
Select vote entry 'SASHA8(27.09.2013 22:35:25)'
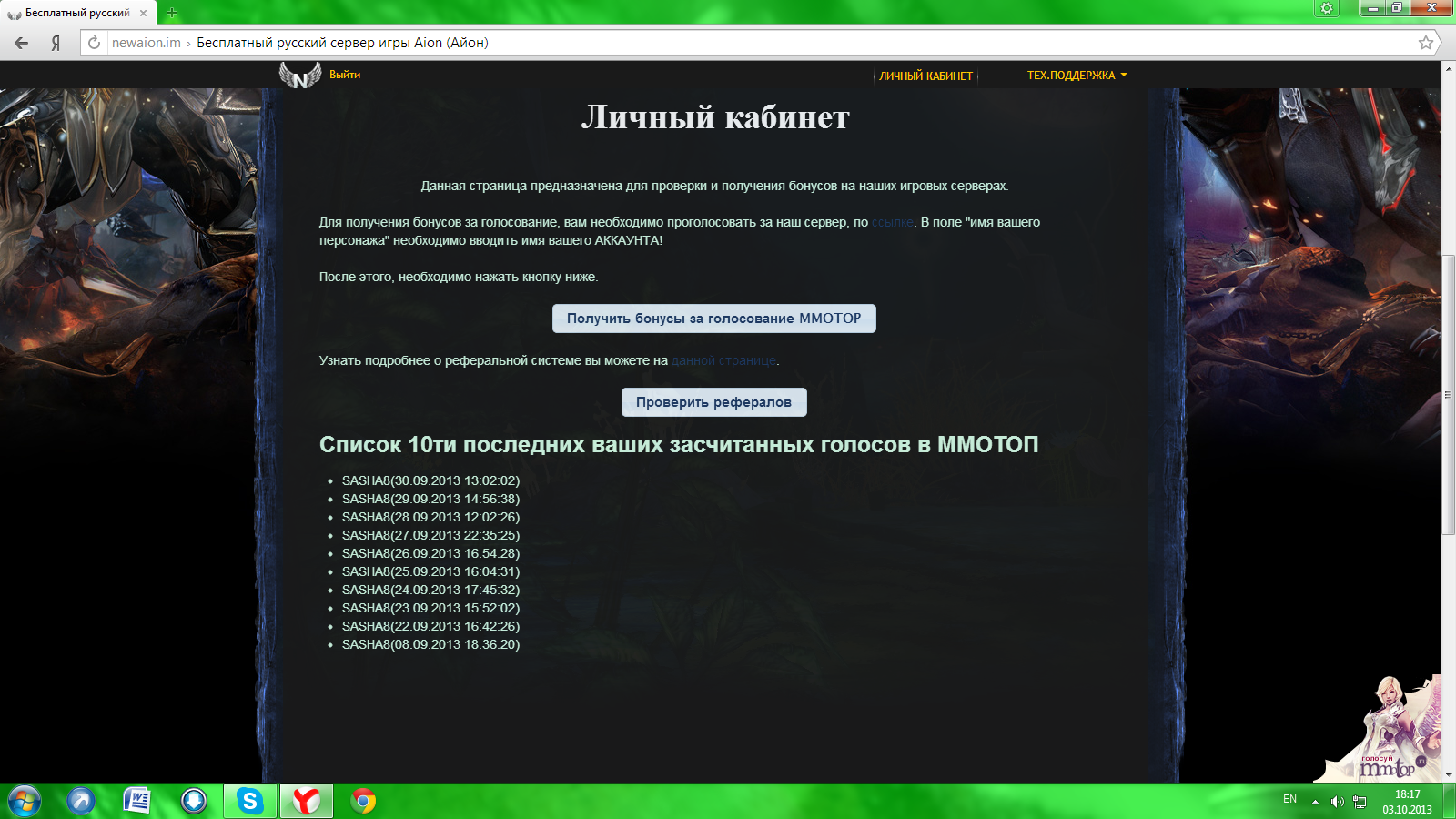click(430, 535)
